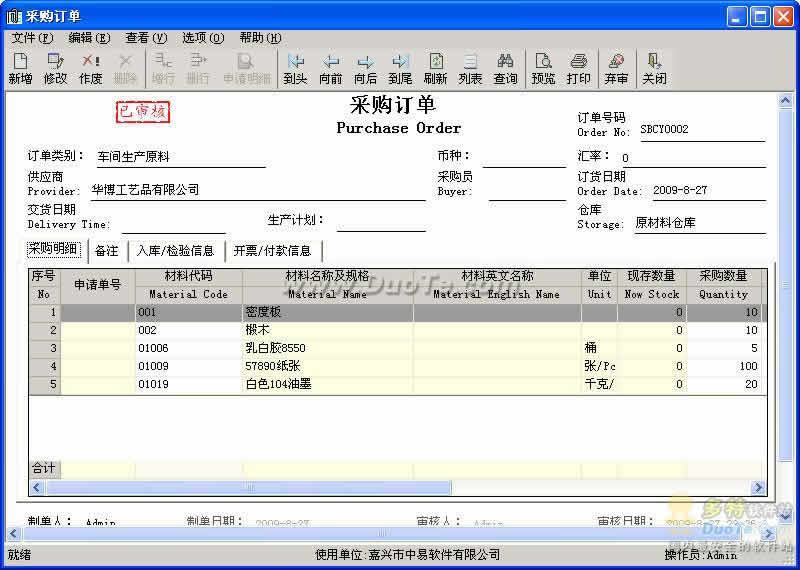The height and width of the screenshot is (570, 800).
Task: Click material code cell 01006
Action: pos(188,348)
